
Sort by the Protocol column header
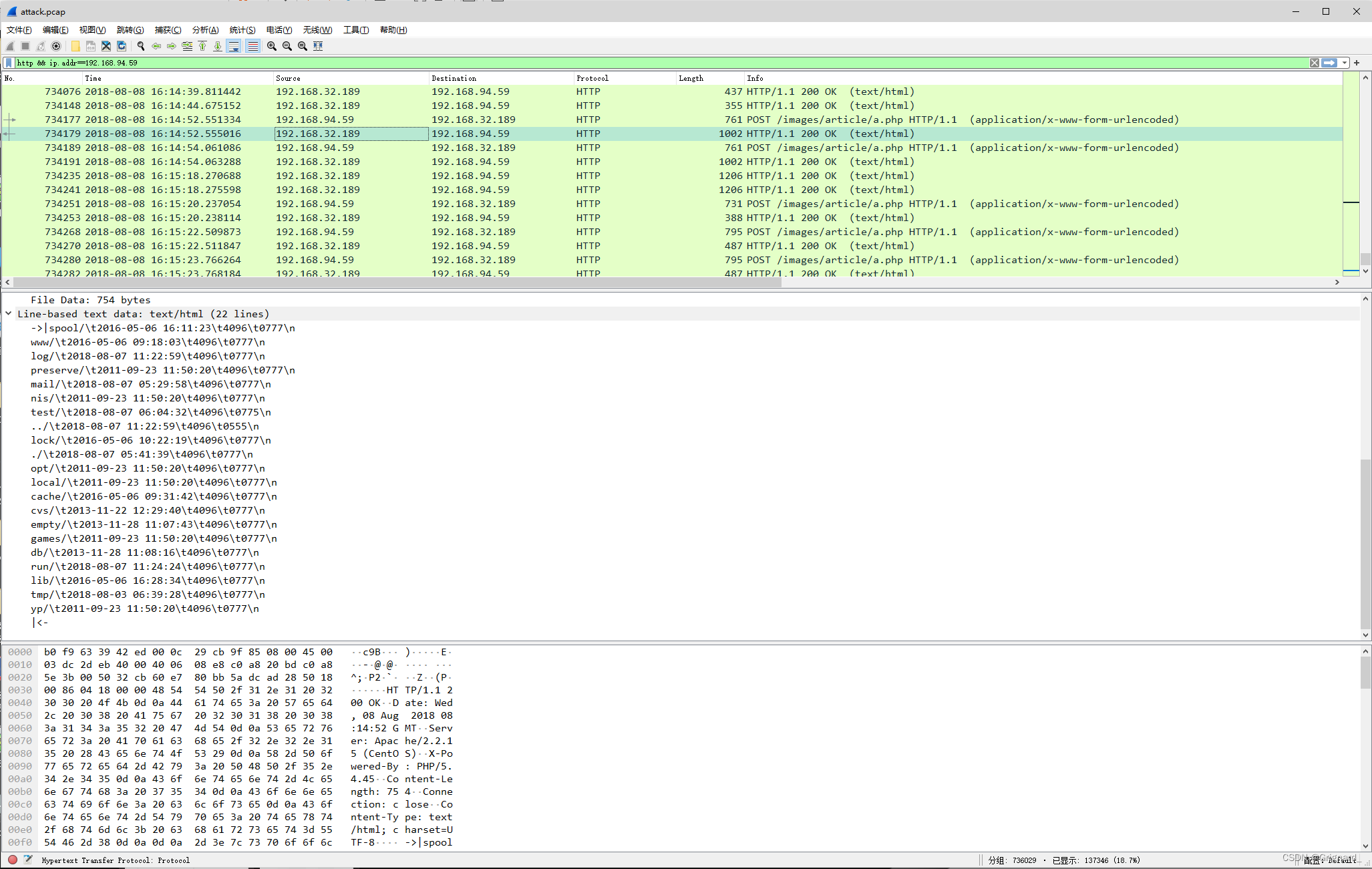[x=625, y=78]
